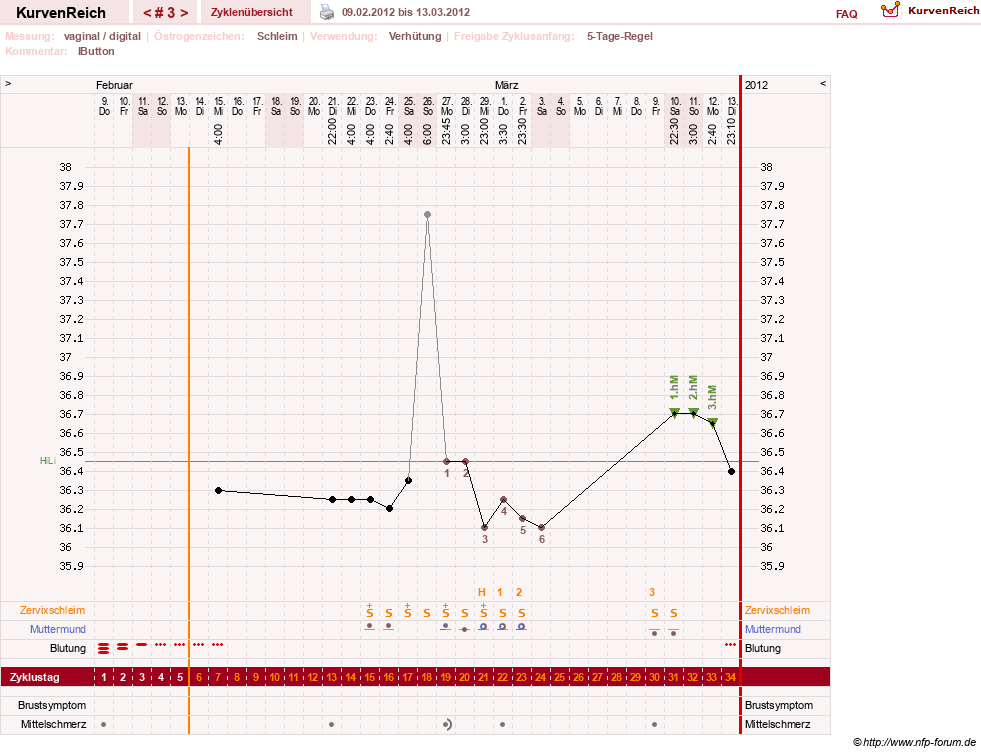Click cycle day 26 in the Zyklustag row
This screenshot has height=754, width=981.
579,677
